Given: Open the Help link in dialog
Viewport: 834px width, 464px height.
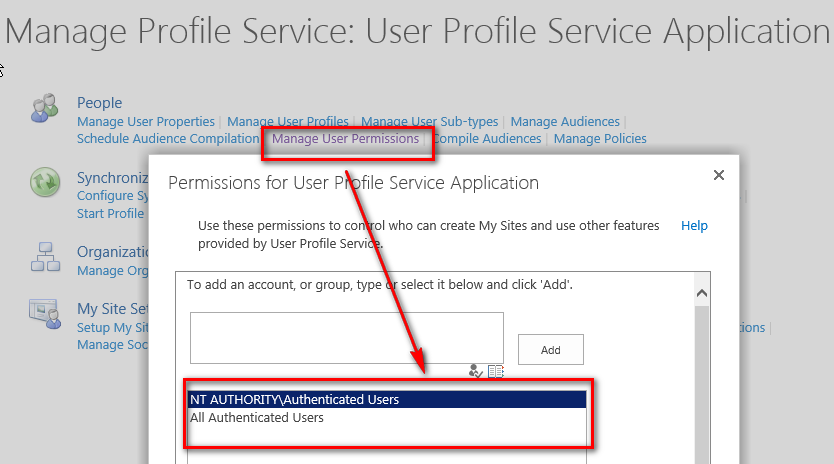Looking at the screenshot, I should [x=694, y=226].
